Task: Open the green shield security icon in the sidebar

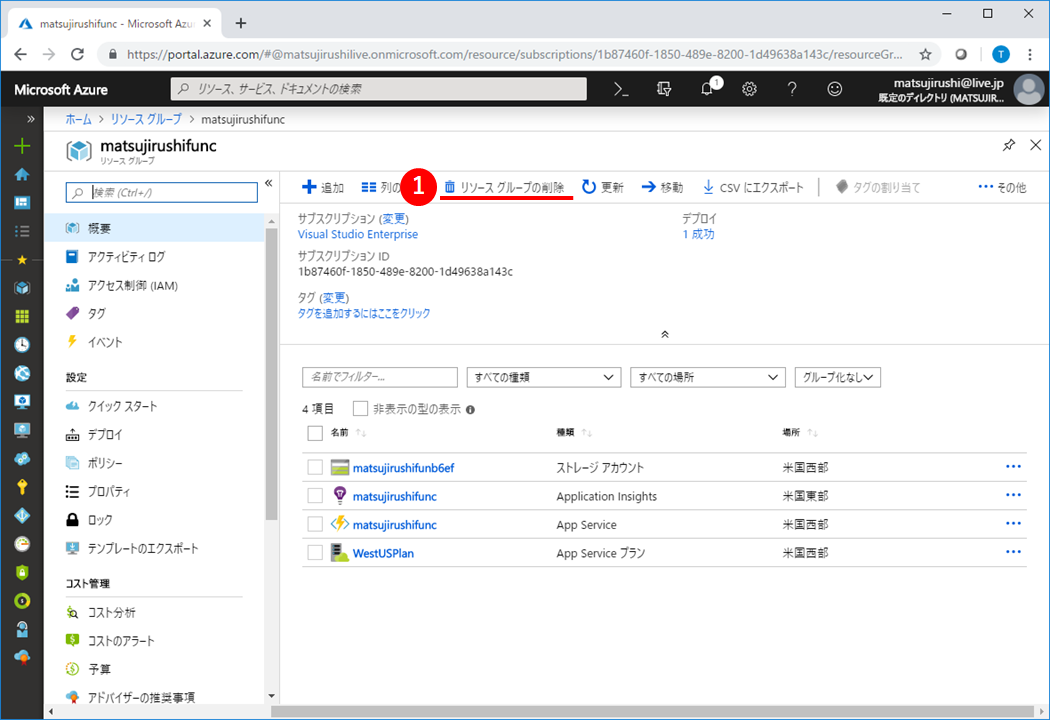Action: pyautogui.click(x=22, y=572)
